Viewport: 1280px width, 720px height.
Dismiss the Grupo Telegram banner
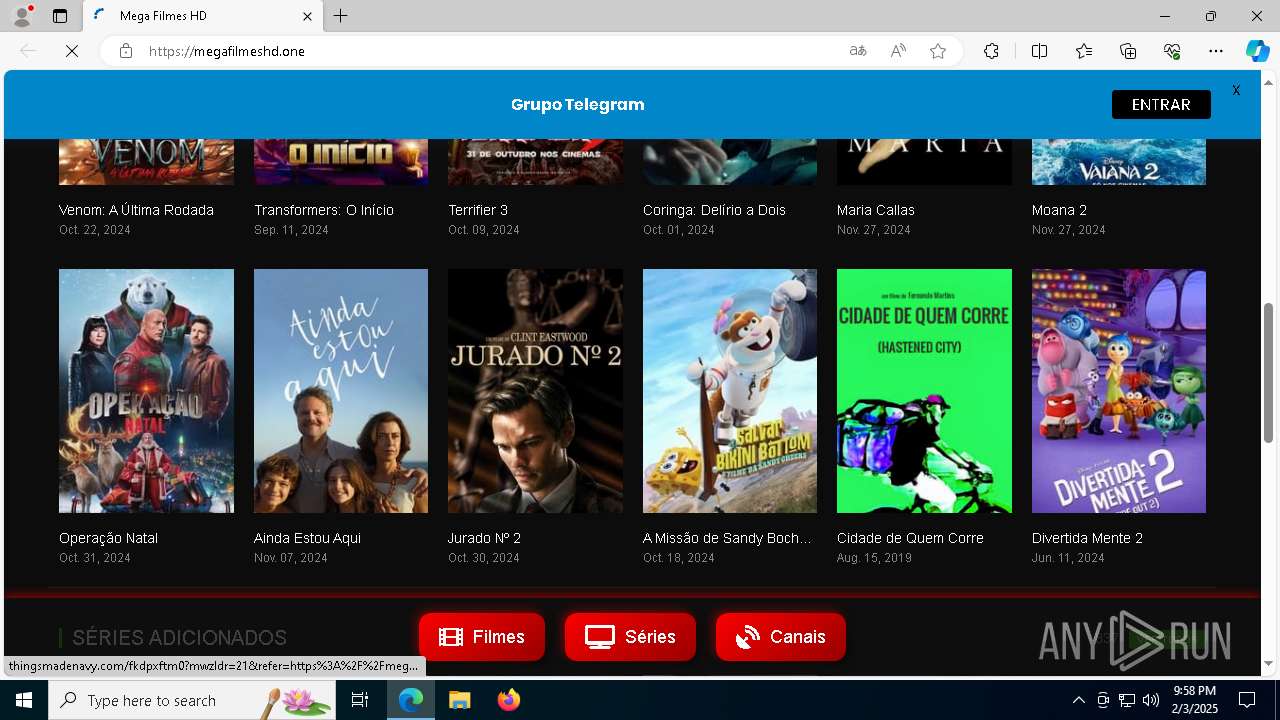coord(1236,90)
